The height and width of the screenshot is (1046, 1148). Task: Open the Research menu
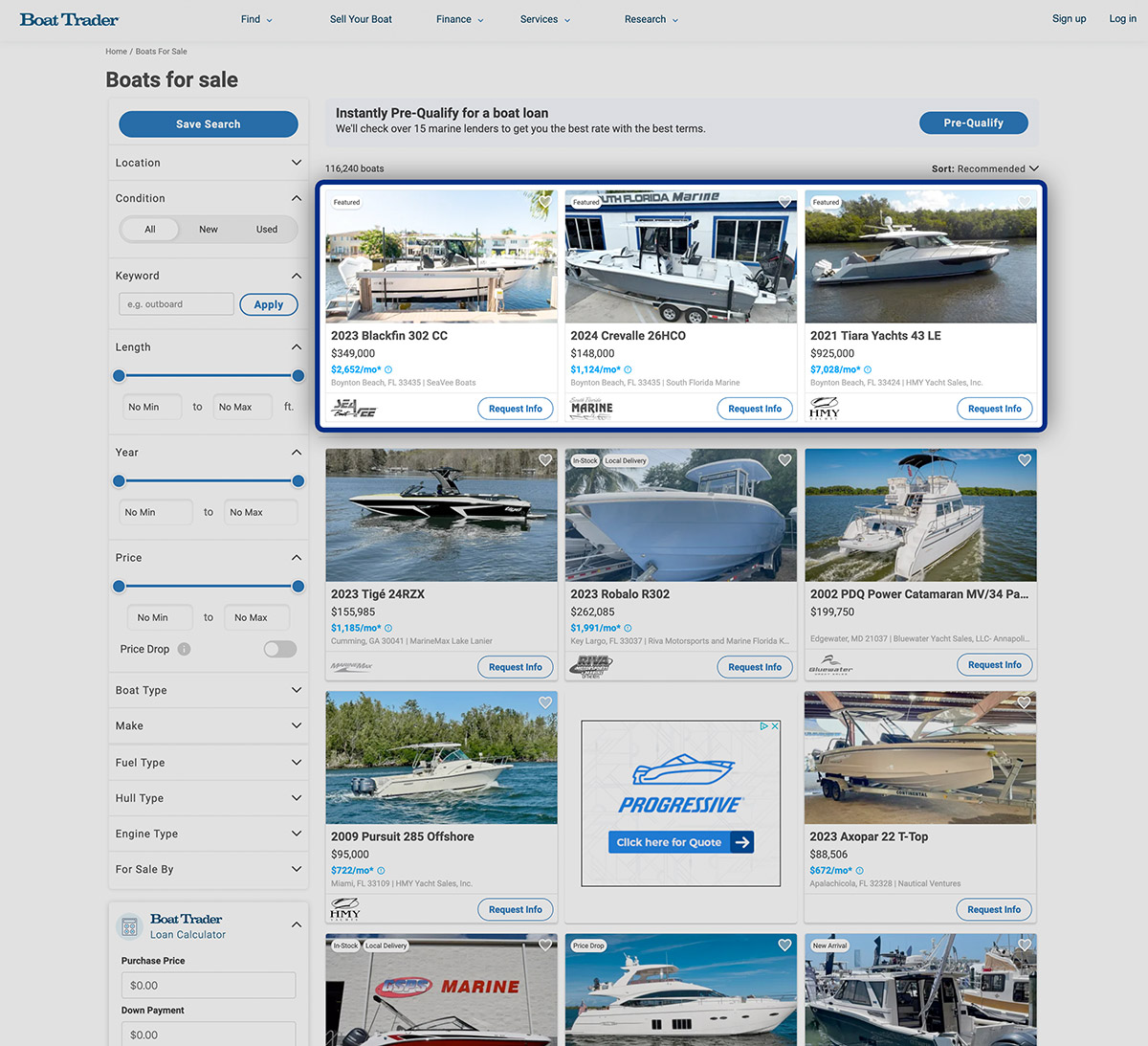(x=651, y=19)
